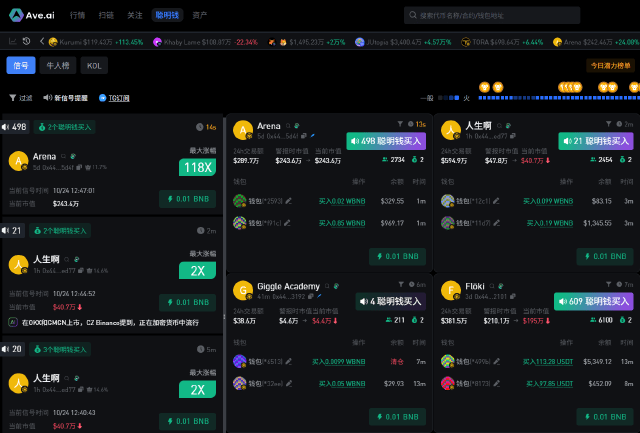Quick buy 0.01 BNB on 人生啊 card
This screenshot has height=433, width=640.
coord(605,256)
